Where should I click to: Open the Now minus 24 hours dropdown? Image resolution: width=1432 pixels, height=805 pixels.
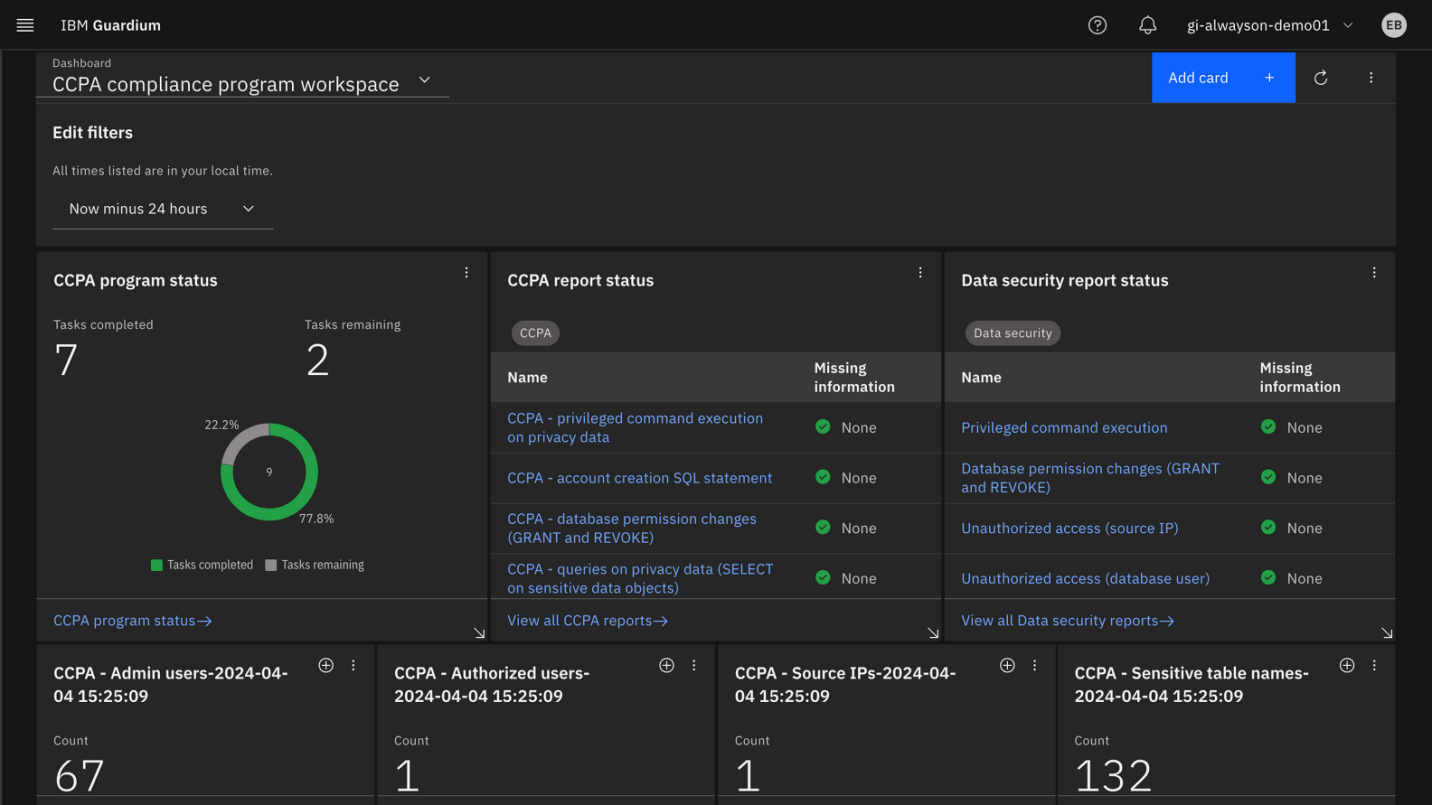coord(162,209)
